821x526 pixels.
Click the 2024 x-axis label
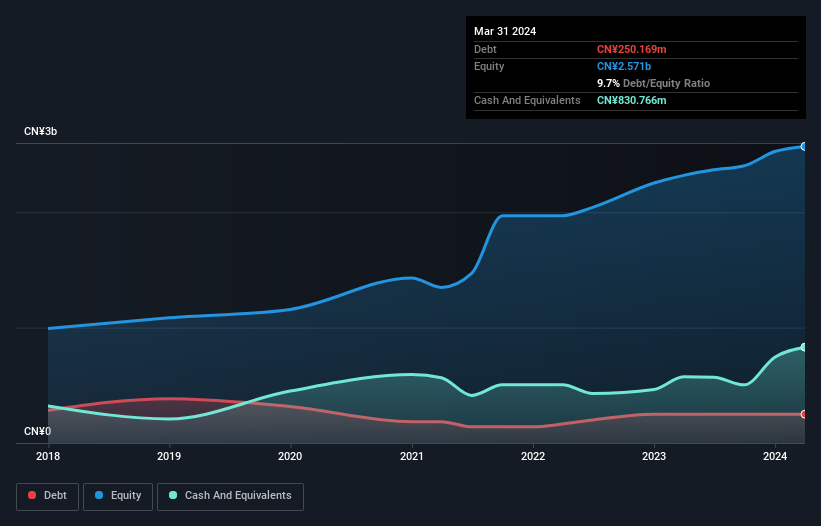point(775,456)
